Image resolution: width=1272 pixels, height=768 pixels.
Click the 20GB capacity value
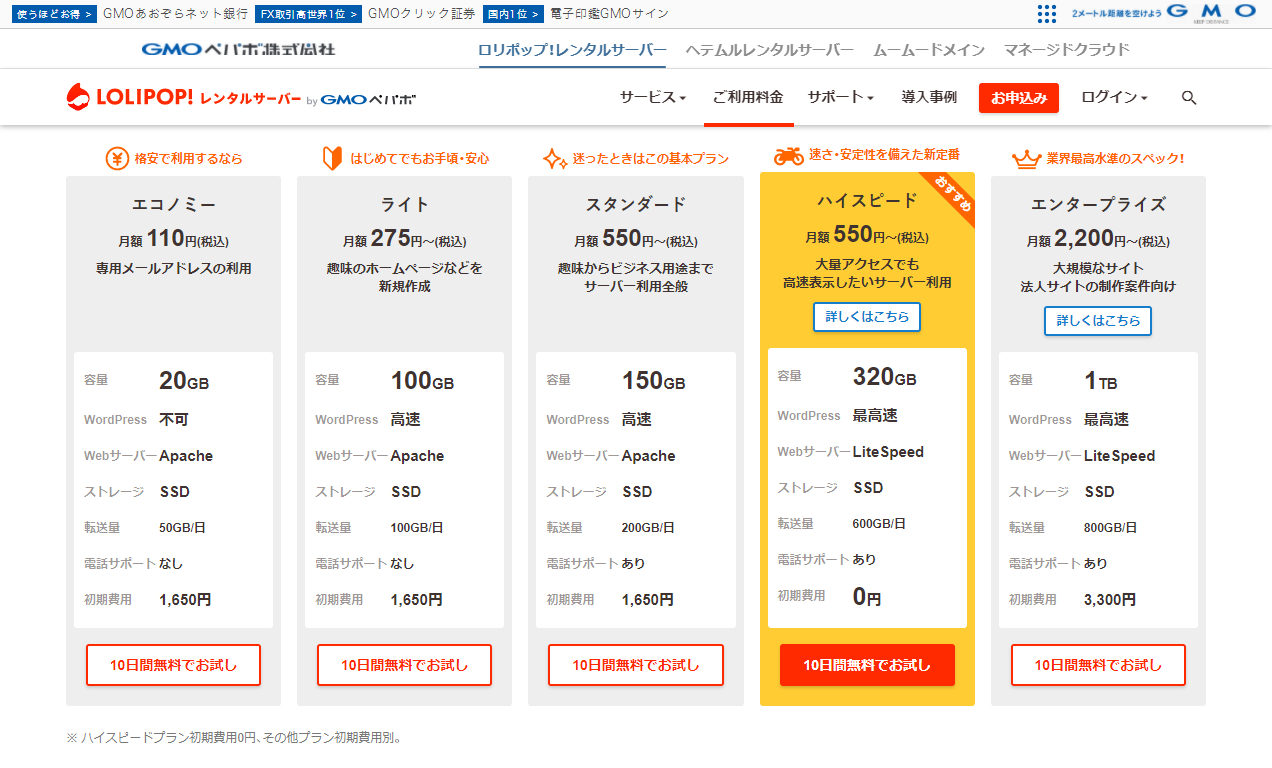[184, 380]
